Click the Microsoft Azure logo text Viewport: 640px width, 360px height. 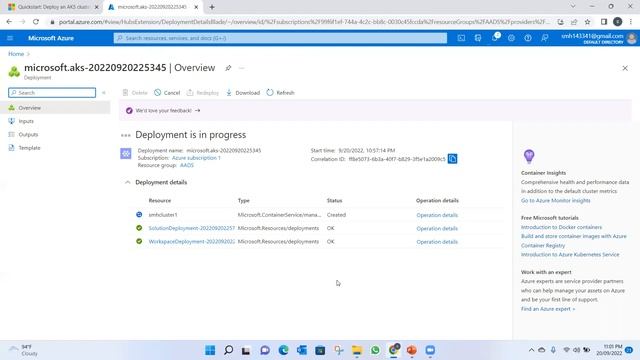(x=51, y=38)
